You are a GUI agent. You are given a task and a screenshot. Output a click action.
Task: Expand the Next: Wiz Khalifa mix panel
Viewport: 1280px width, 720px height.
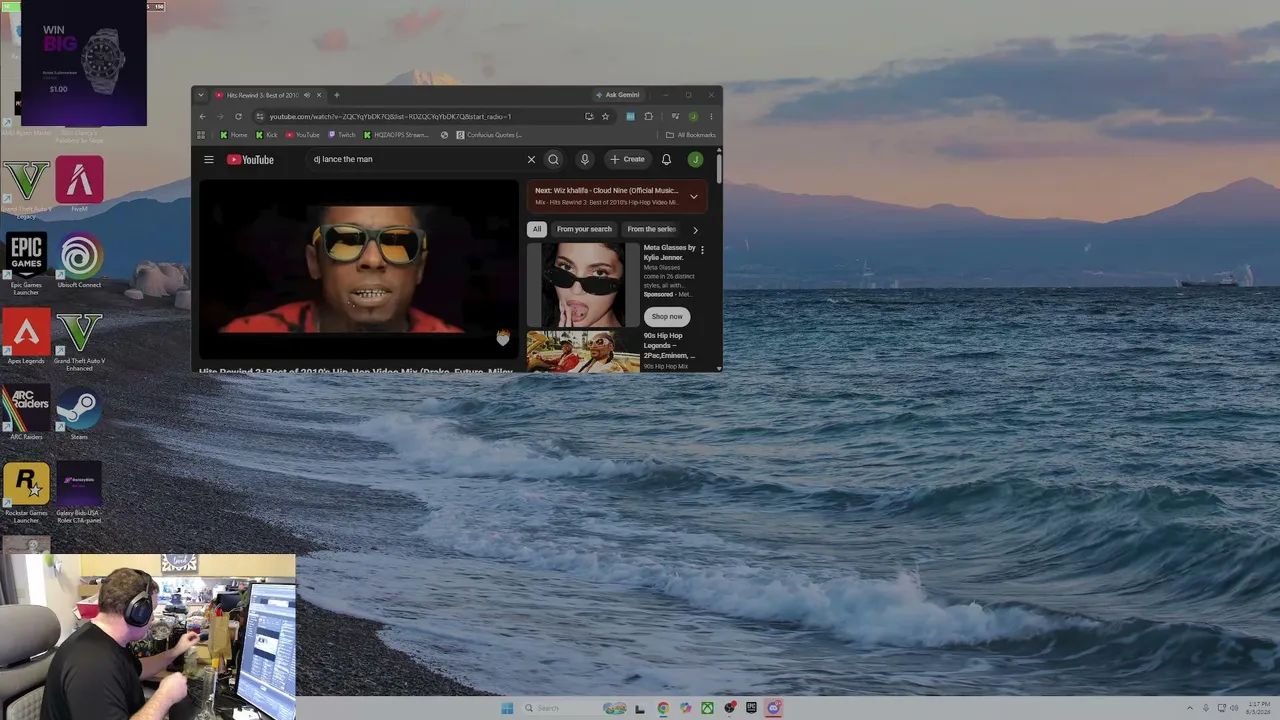[693, 196]
